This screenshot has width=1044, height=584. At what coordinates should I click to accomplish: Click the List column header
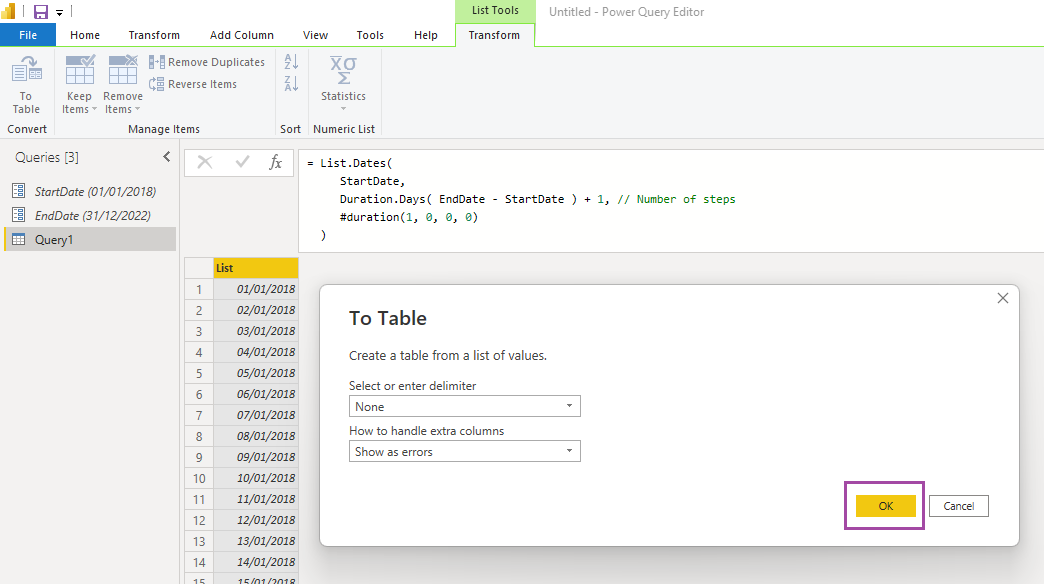(256, 268)
